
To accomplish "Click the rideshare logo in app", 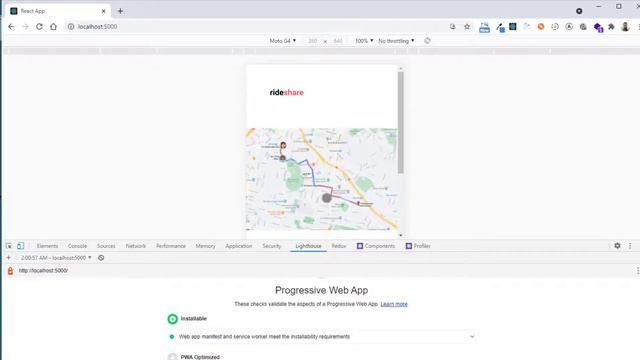I will [287, 93].
